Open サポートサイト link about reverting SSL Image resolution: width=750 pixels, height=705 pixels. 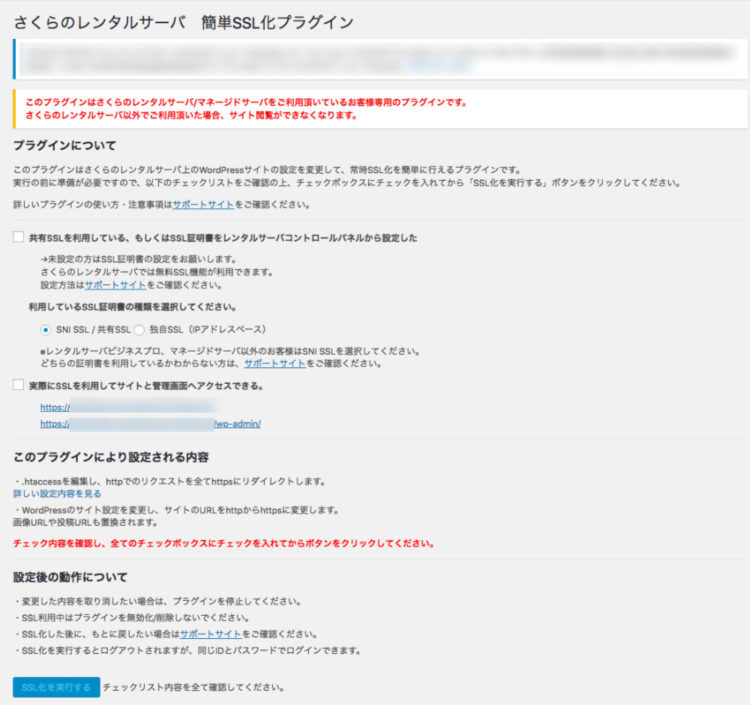click(210, 634)
